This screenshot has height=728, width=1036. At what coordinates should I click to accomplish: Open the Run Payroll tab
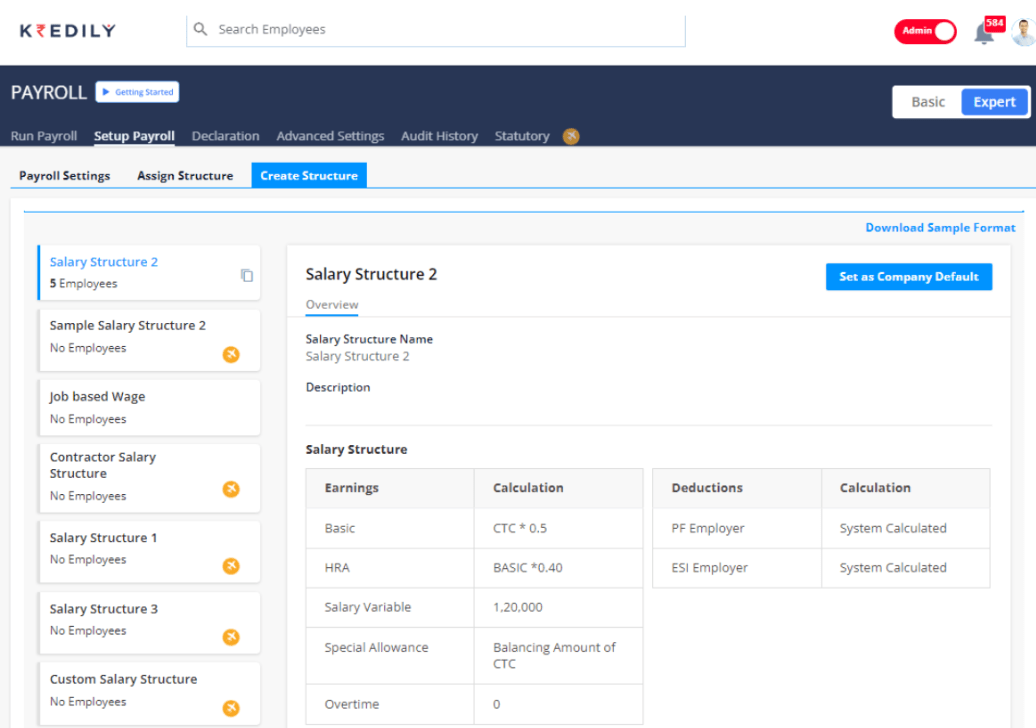point(44,136)
